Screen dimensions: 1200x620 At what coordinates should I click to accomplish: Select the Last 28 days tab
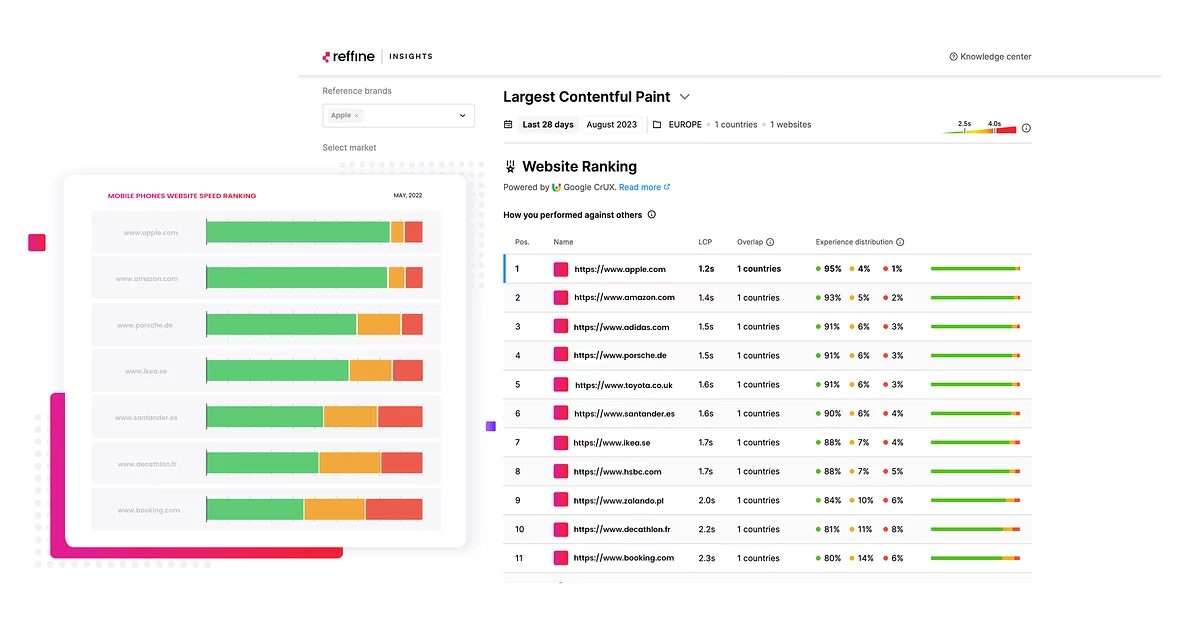point(548,125)
